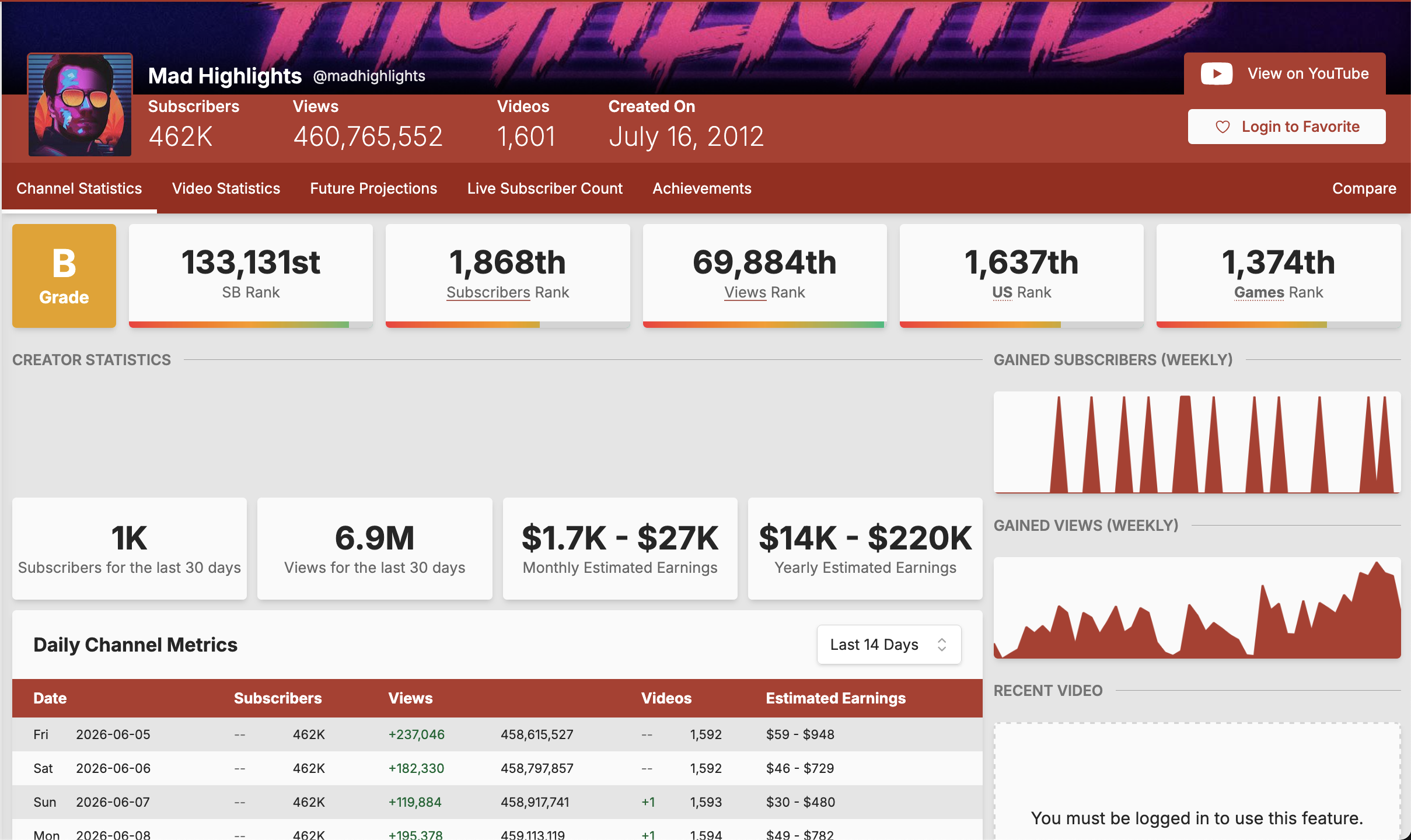Click the View on YouTube button
Image resolution: width=1411 pixels, height=840 pixels.
pyautogui.click(x=1284, y=74)
